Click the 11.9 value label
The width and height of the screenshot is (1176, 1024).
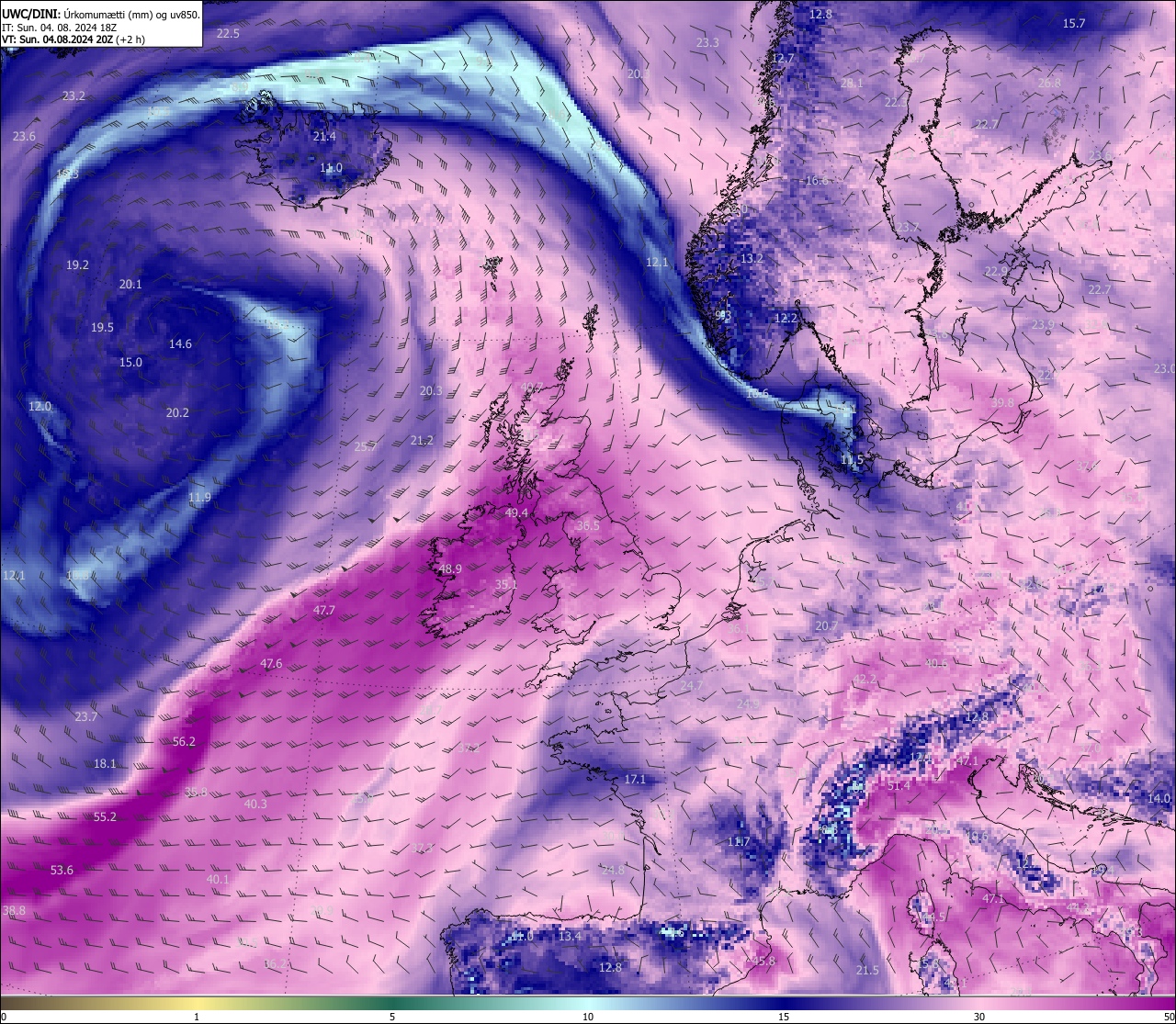199,497
